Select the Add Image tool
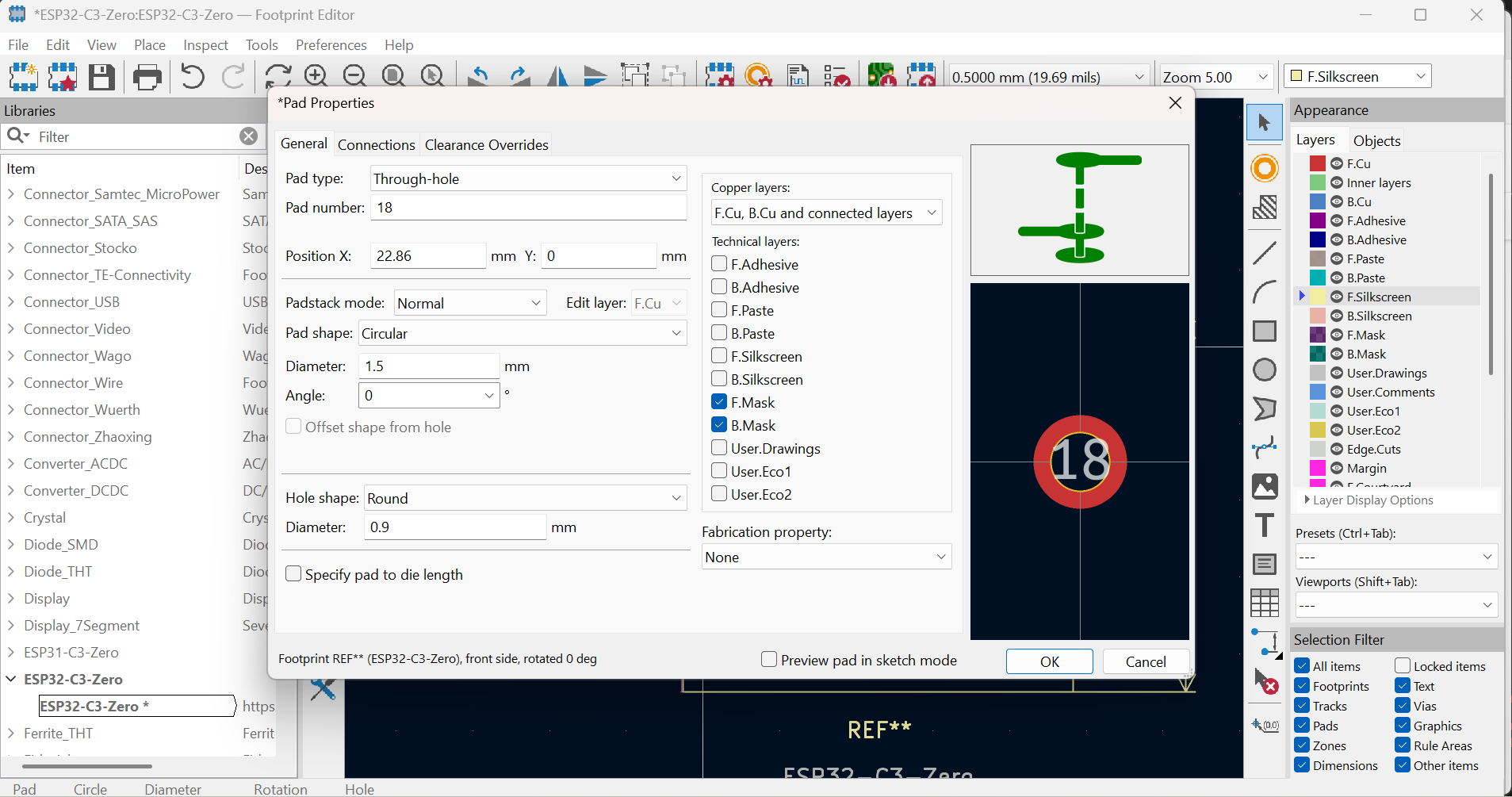This screenshot has width=1512, height=797. point(1265,486)
